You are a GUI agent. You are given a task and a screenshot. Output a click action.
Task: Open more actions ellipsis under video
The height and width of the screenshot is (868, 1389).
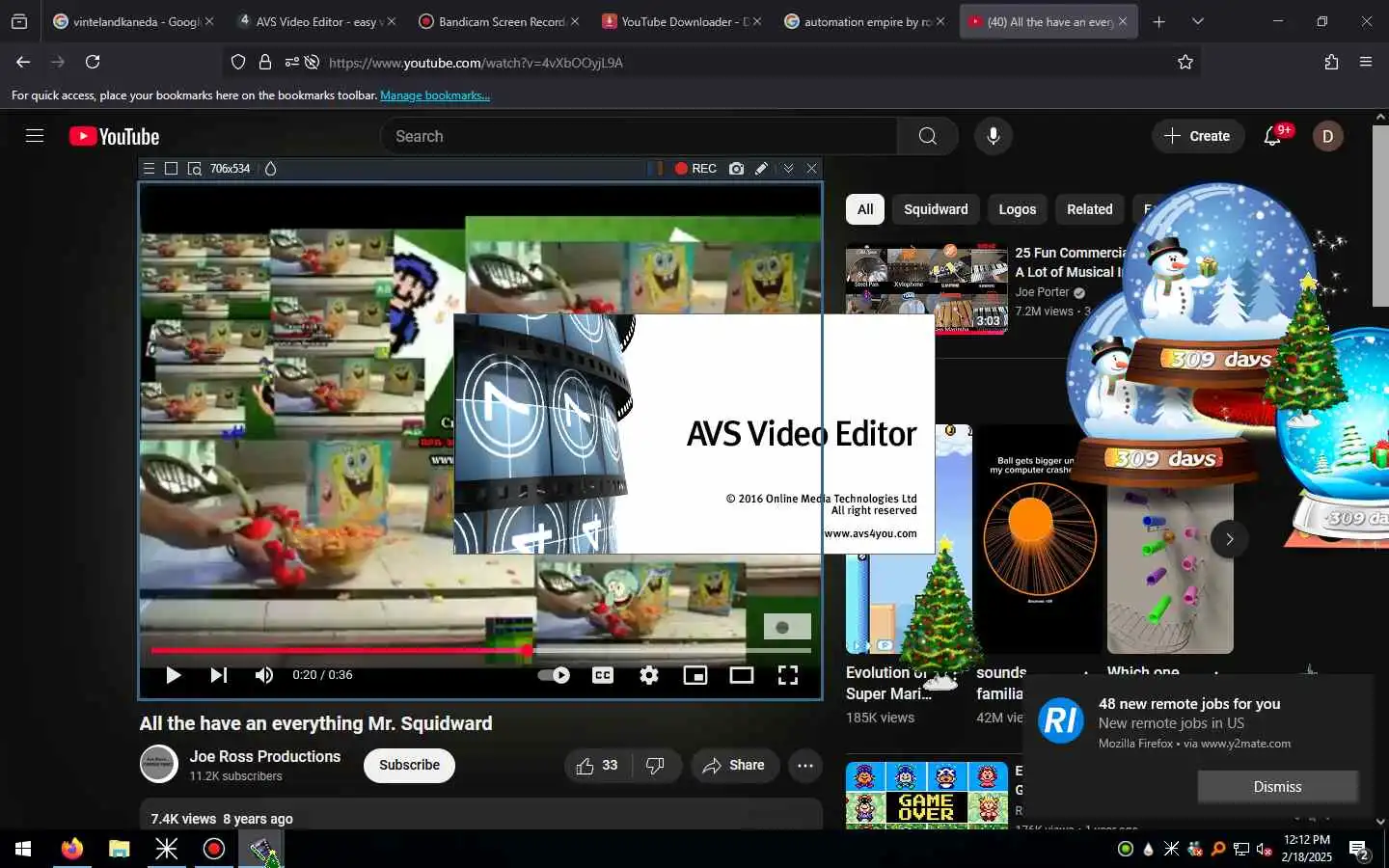click(805, 766)
